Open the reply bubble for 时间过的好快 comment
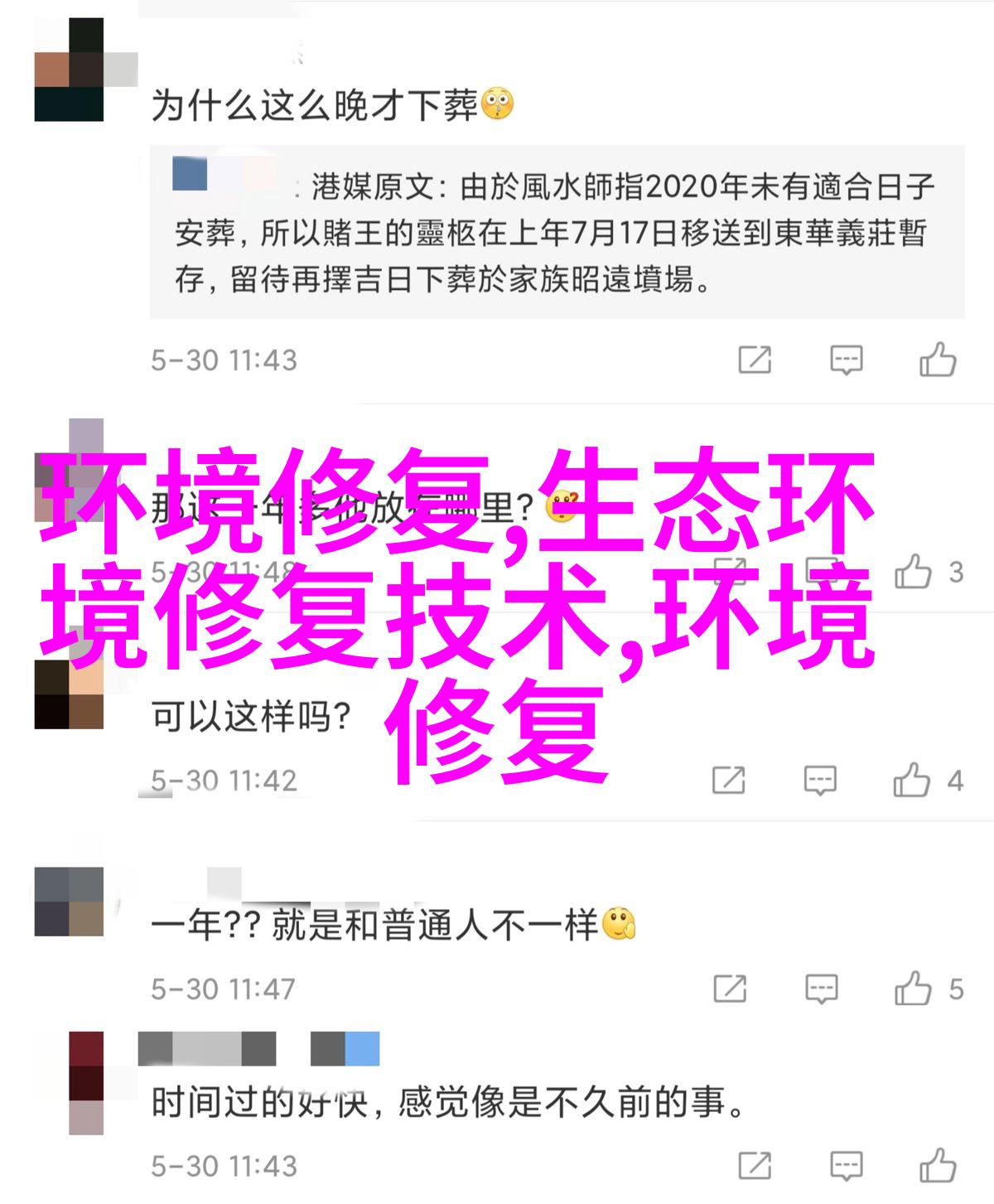Image resolution: width=994 pixels, height=1204 pixels. 846,1166
